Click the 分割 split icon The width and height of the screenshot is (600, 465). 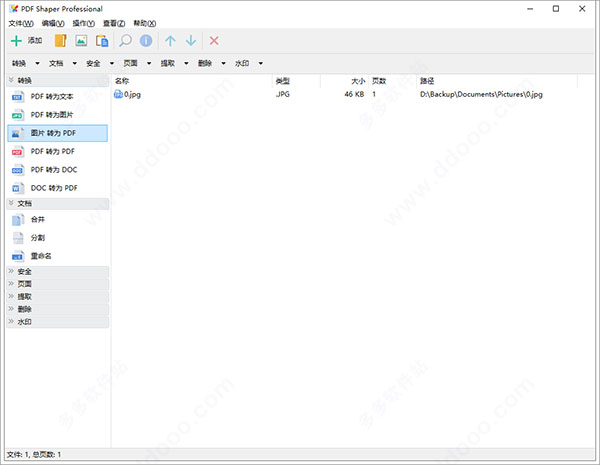pos(18,238)
